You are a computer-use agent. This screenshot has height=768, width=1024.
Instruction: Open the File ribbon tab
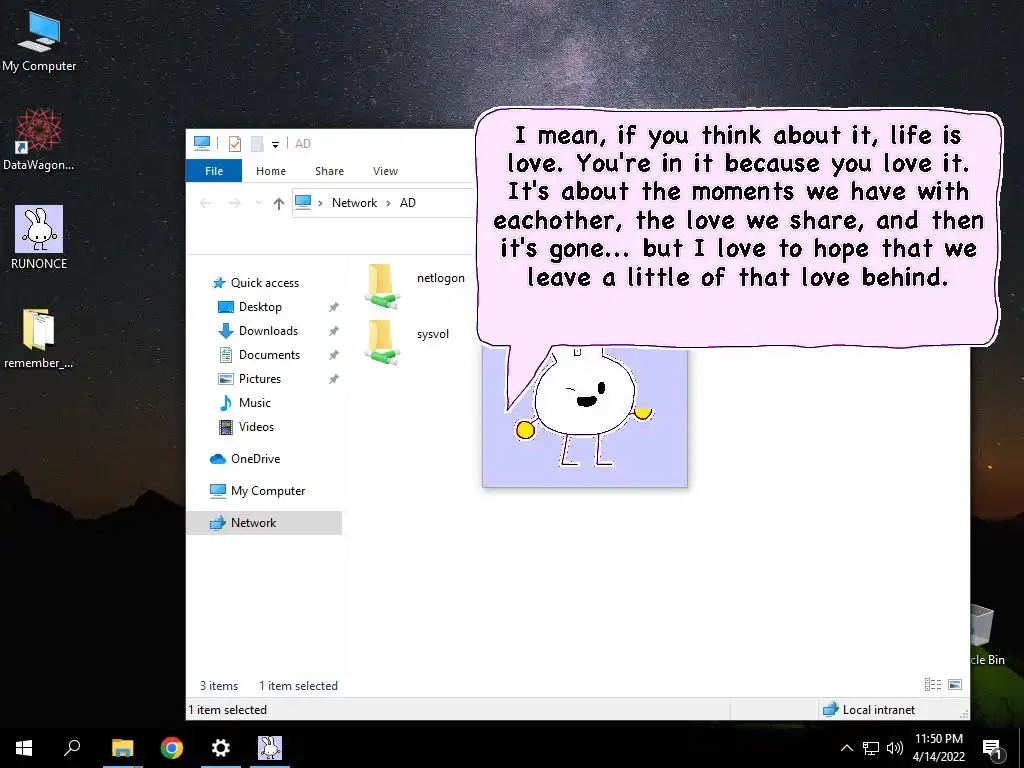click(214, 171)
